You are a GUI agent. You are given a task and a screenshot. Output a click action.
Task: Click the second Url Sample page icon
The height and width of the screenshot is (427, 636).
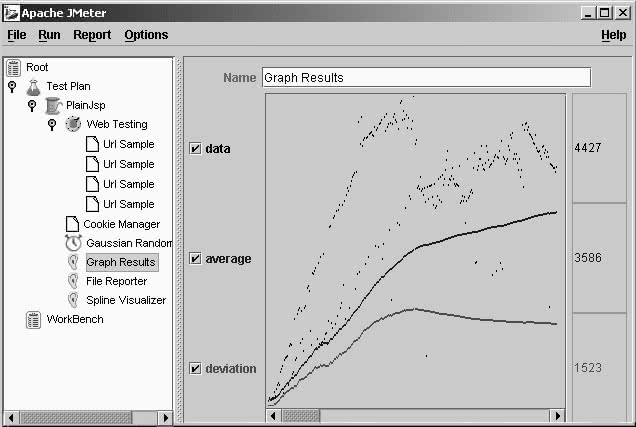(92, 164)
